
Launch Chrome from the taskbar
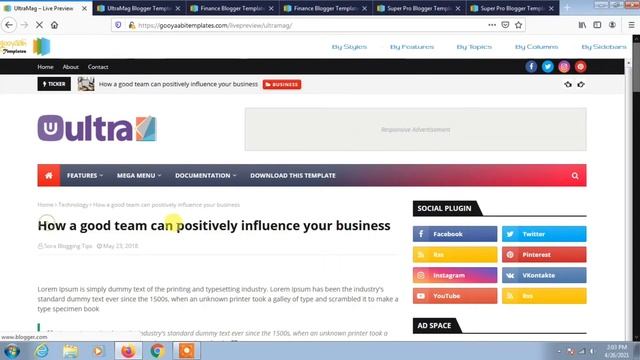[157, 351]
